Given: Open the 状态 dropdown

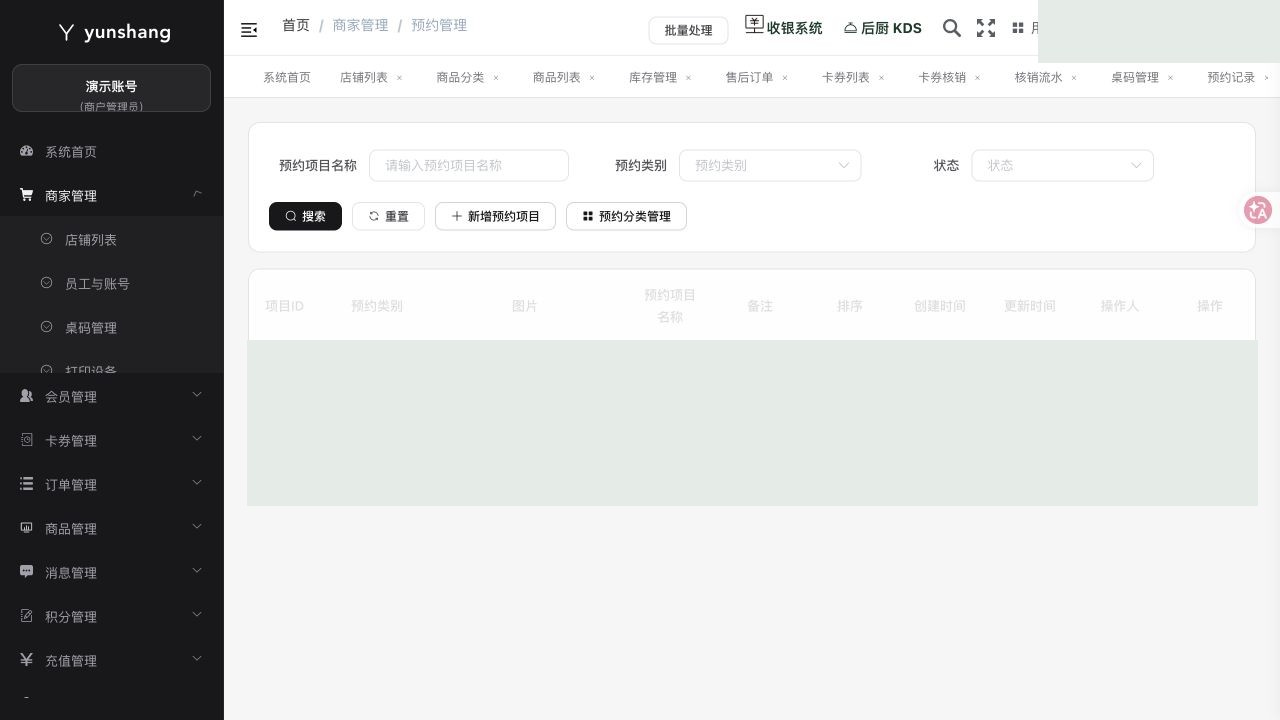Looking at the screenshot, I should tap(1062, 165).
